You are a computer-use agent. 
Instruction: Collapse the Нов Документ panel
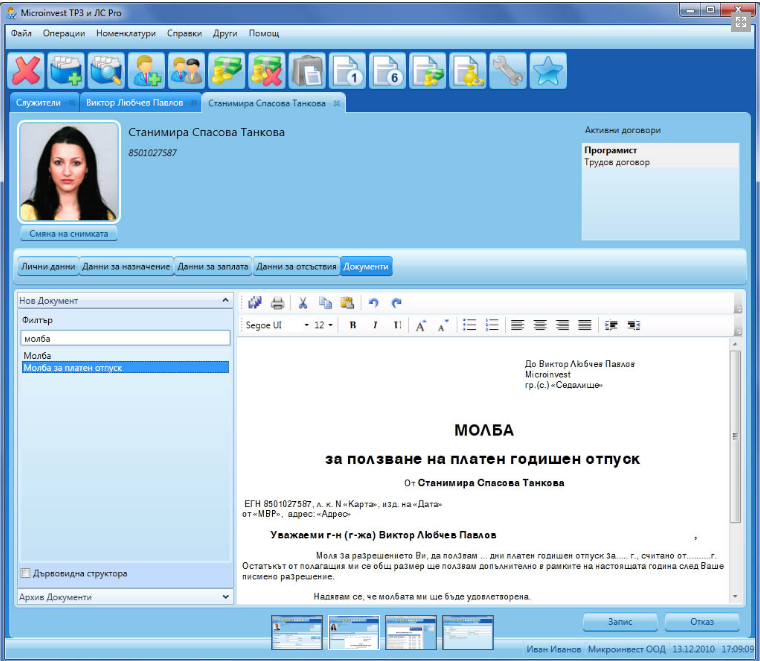(x=224, y=300)
